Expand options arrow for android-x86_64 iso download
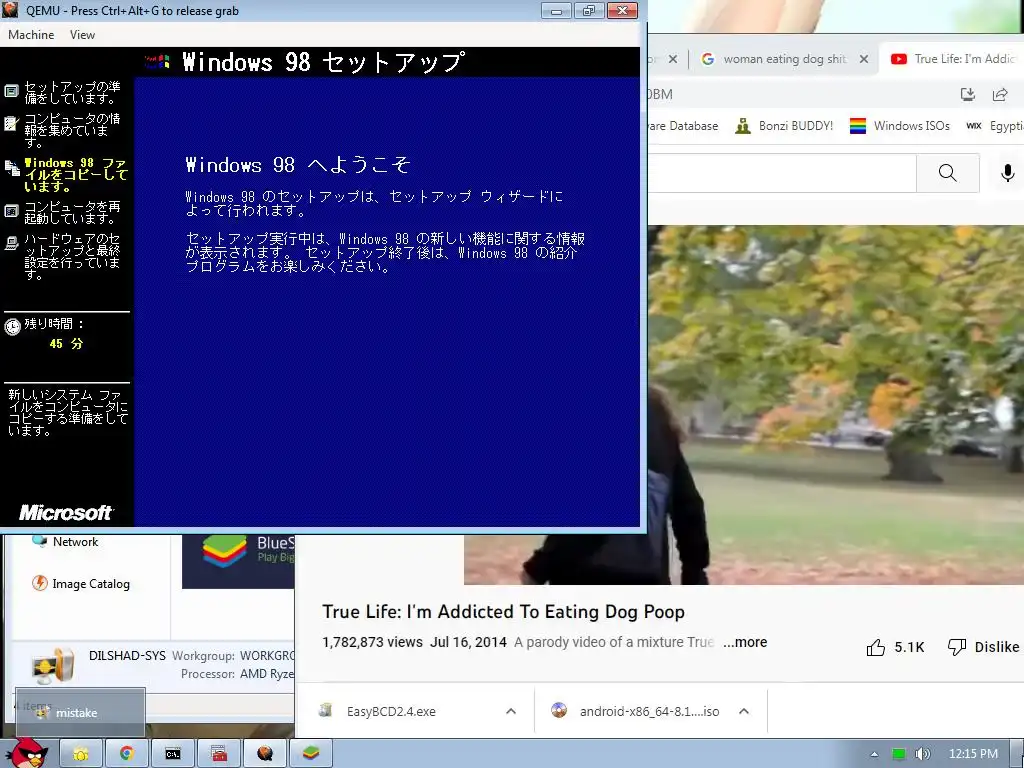The image size is (1024, 768). pos(743,711)
